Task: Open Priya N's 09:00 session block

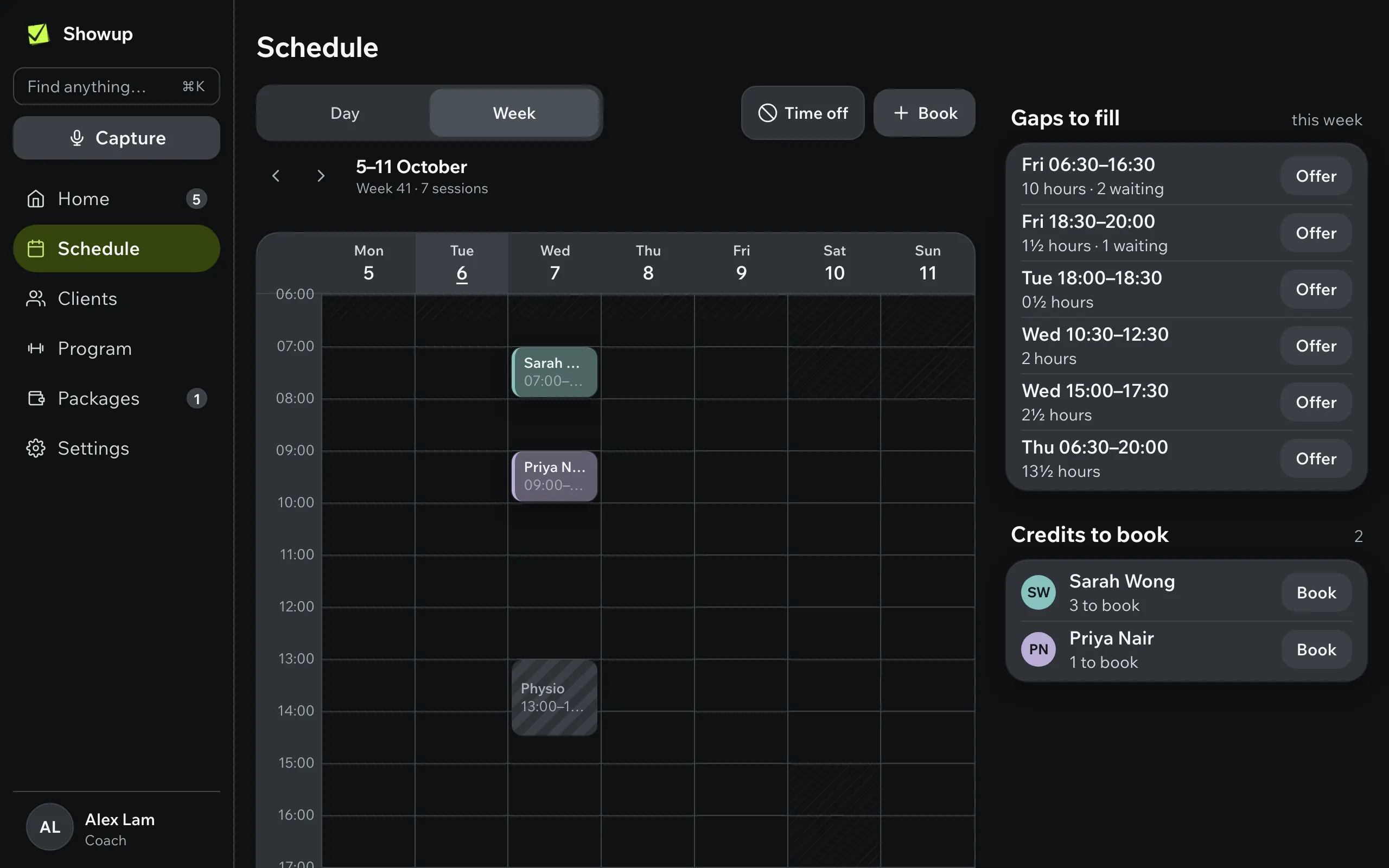Action: tap(555, 476)
